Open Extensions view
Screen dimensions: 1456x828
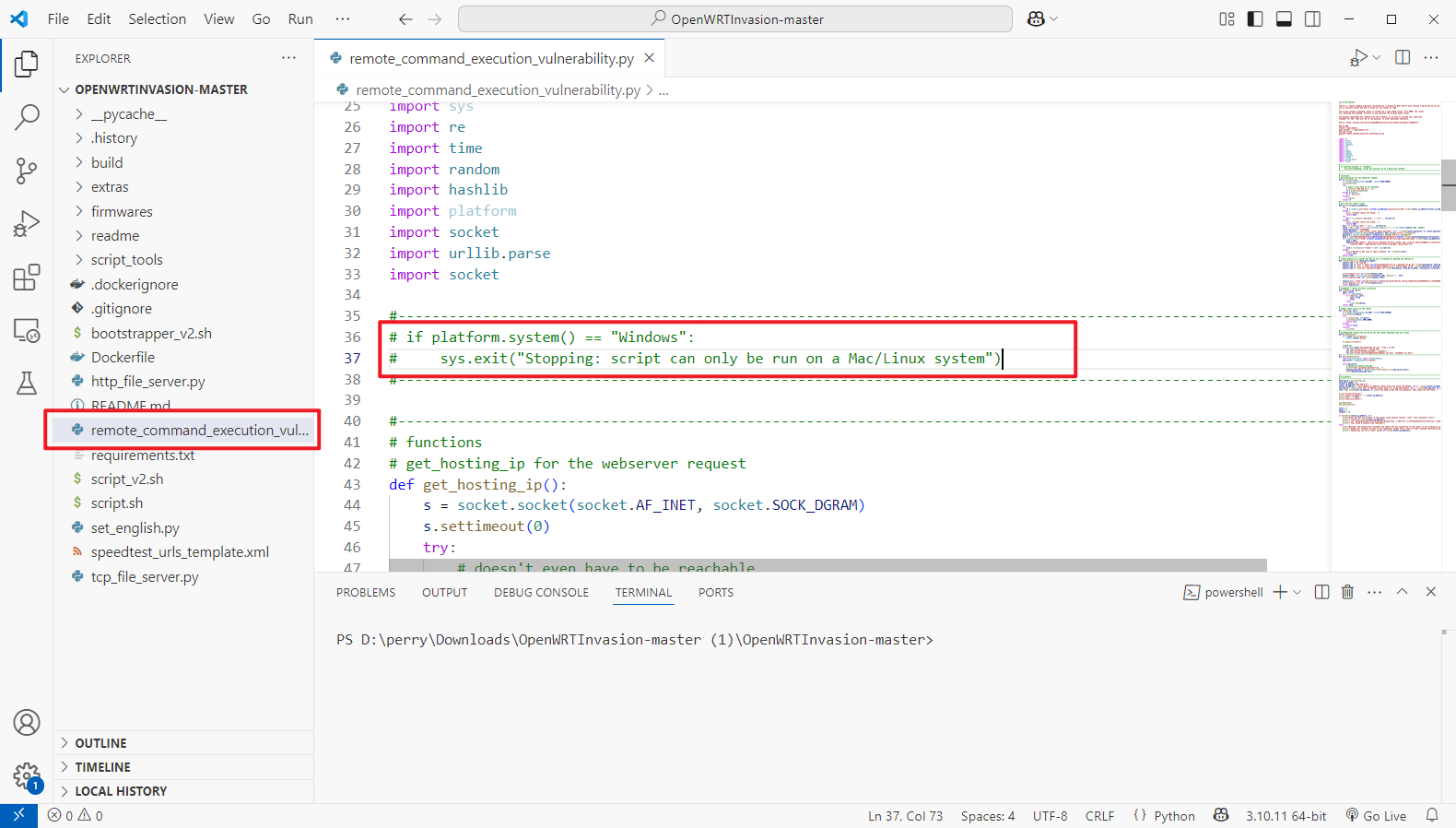click(x=27, y=277)
